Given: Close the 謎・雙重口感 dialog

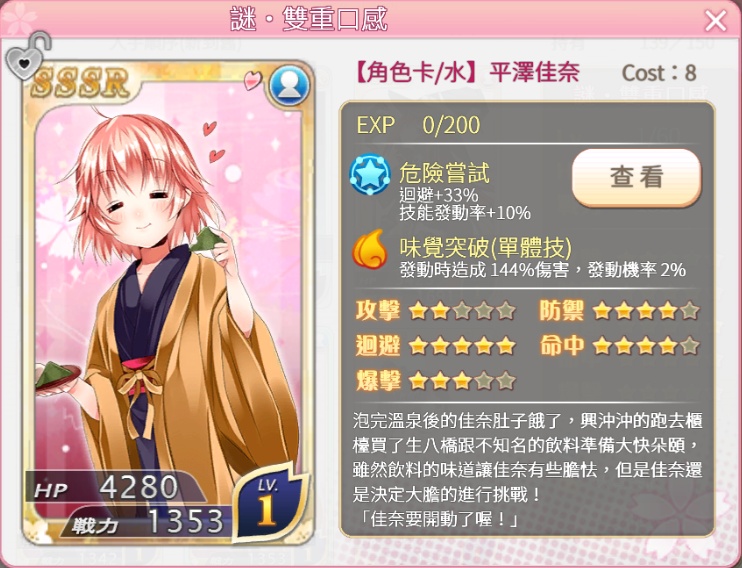Looking at the screenshot, I should [715, 21].
